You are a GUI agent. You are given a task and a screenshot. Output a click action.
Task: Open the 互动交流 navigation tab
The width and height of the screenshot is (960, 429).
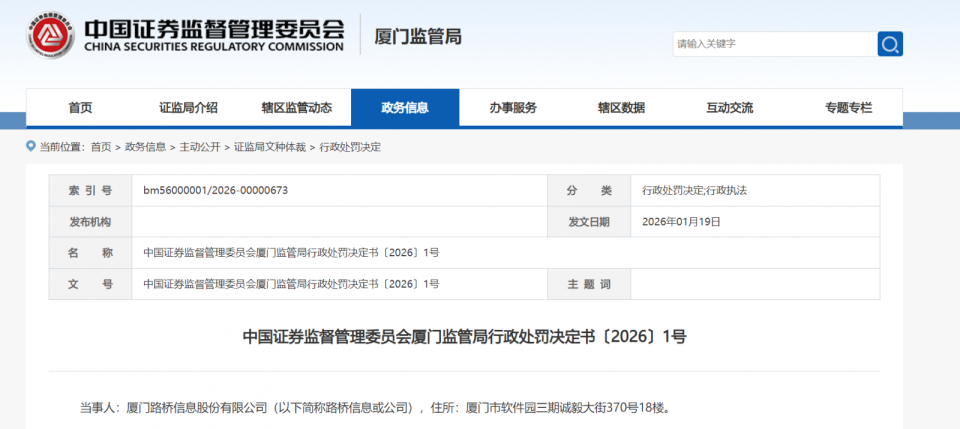(729, 108)
